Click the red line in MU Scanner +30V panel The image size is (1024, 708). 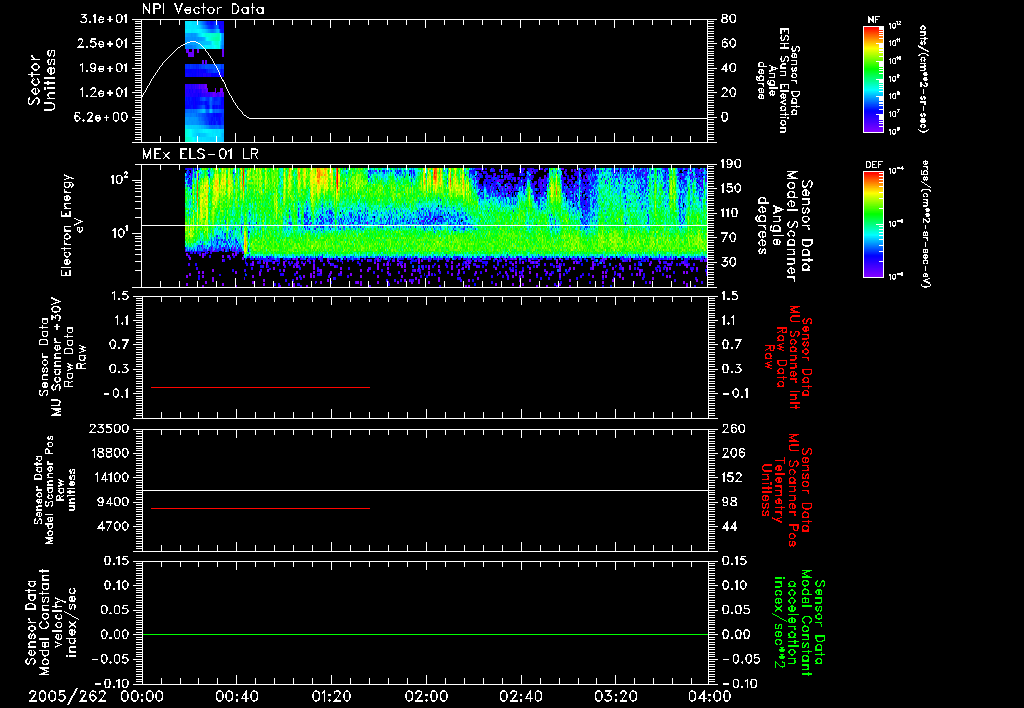[x=261, y=387]
